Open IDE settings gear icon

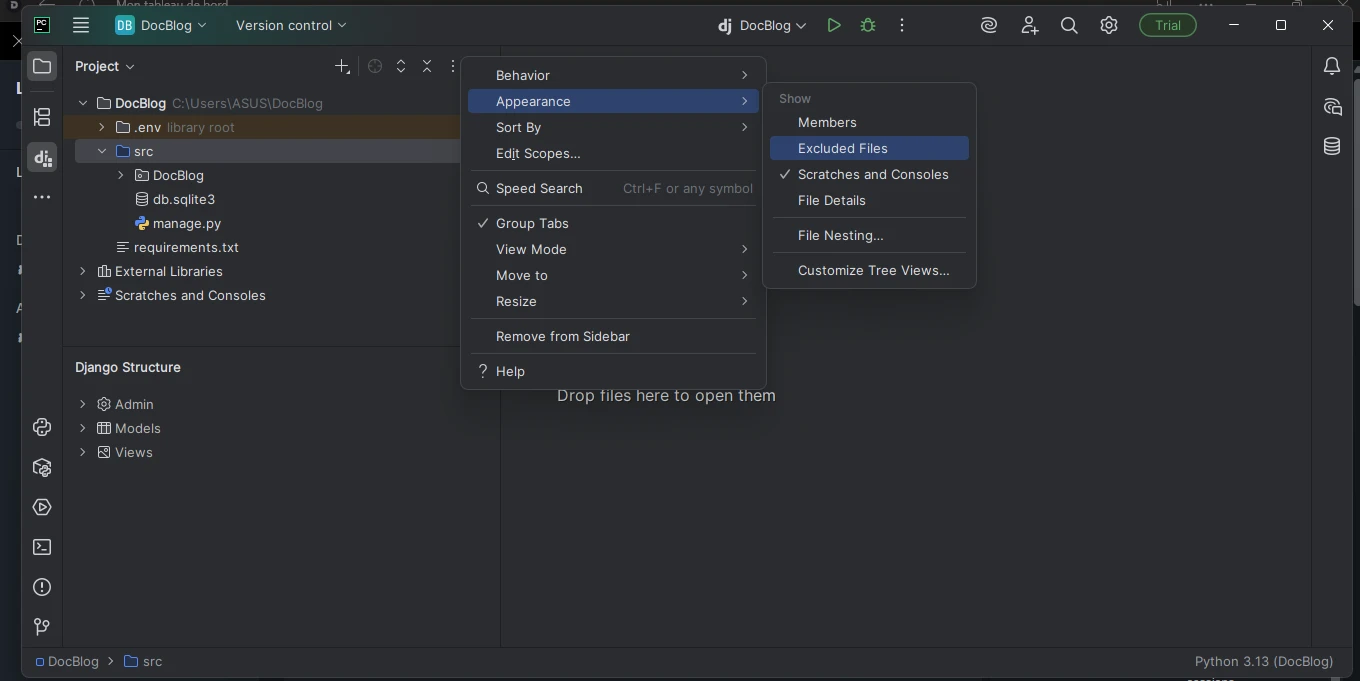click(1108, 26)
